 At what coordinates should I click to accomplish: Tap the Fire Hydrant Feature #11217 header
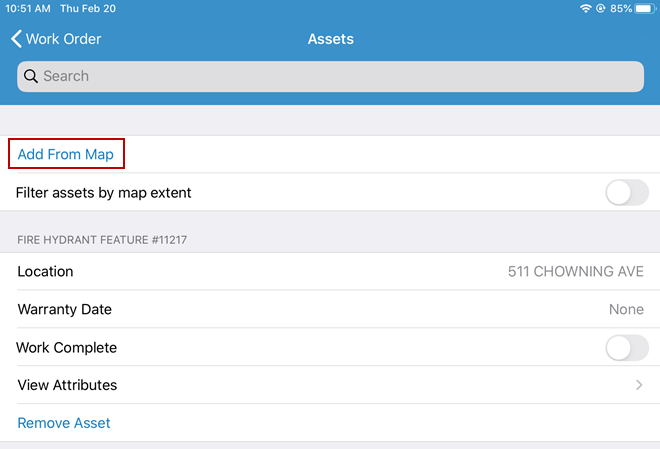pyautogui.click(x=102, y=240)
